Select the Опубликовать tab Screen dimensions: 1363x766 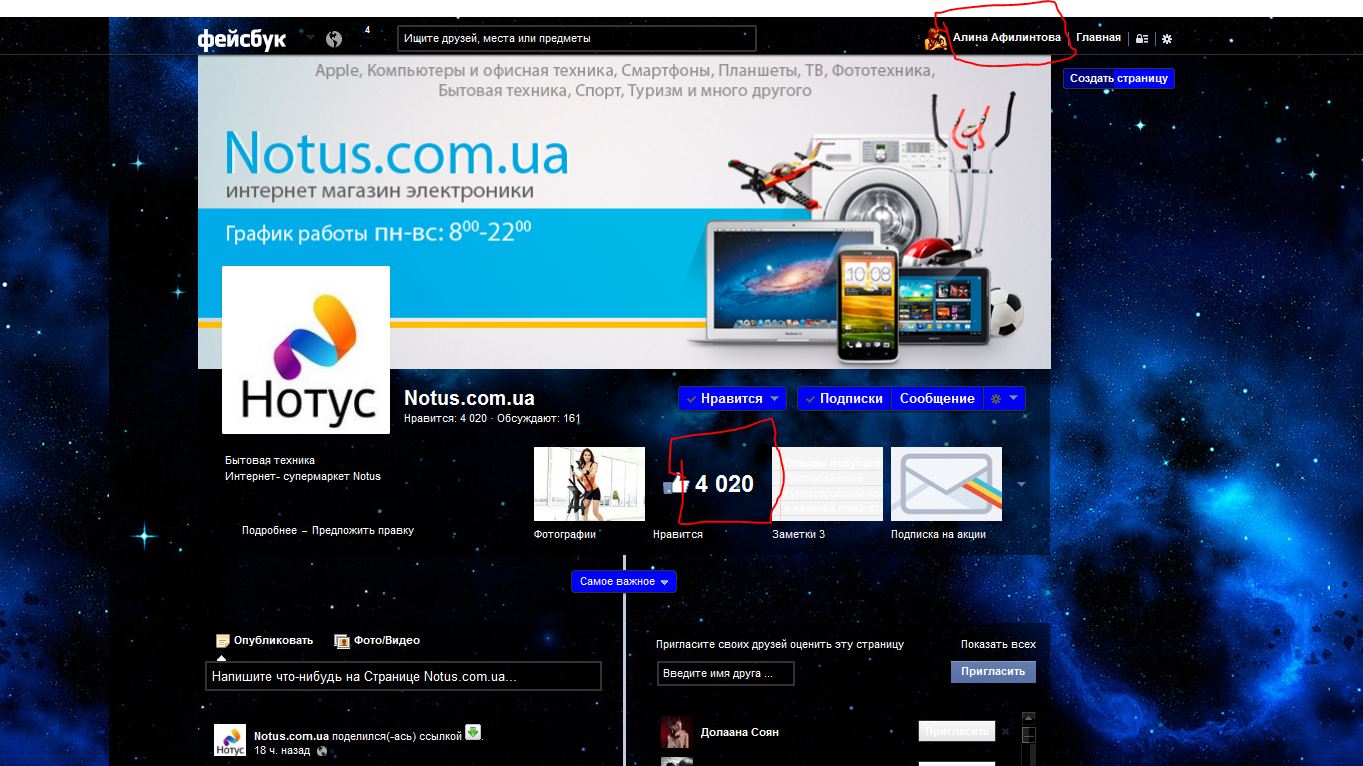point(265,641)
